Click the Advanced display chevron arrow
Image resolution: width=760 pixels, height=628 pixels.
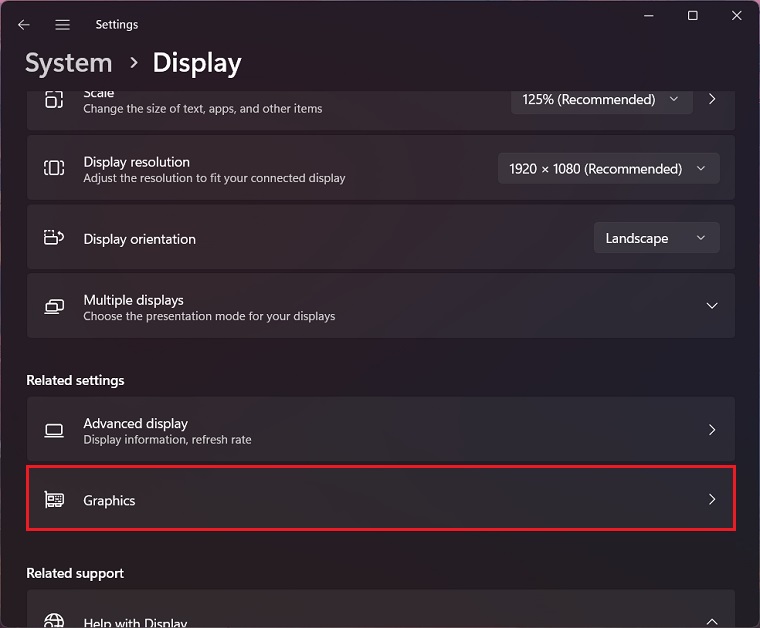coord(712,430)
